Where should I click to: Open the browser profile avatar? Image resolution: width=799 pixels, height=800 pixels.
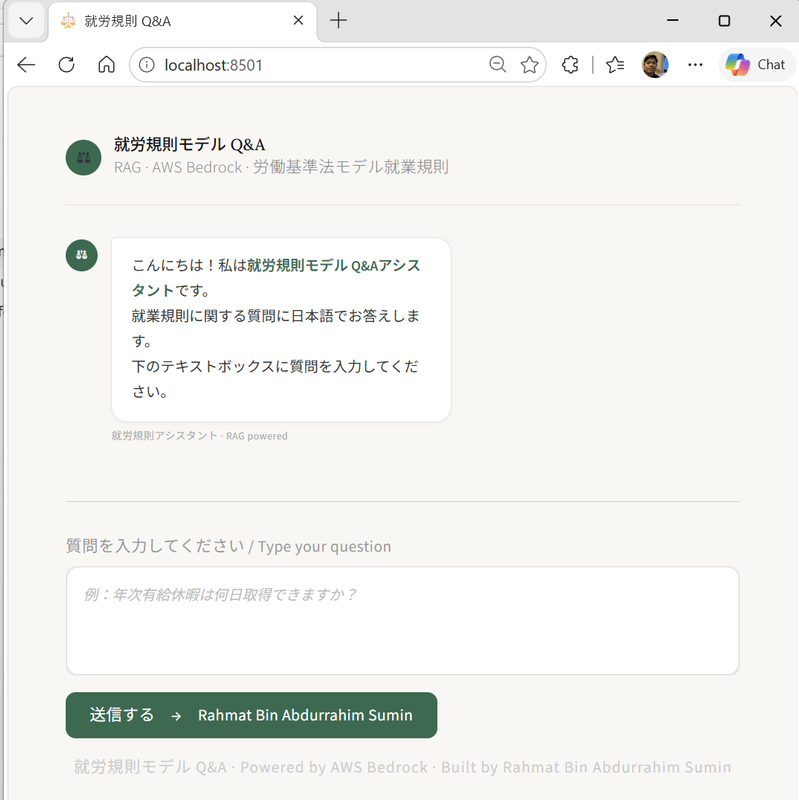click(655, 65)
